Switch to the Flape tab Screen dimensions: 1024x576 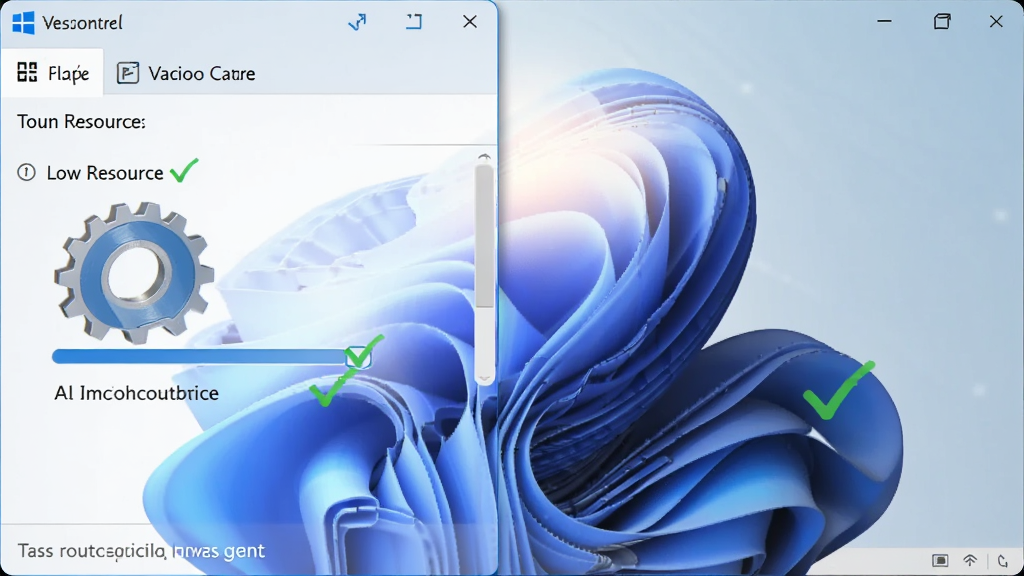pyautogui.click(x=52, y=72)
